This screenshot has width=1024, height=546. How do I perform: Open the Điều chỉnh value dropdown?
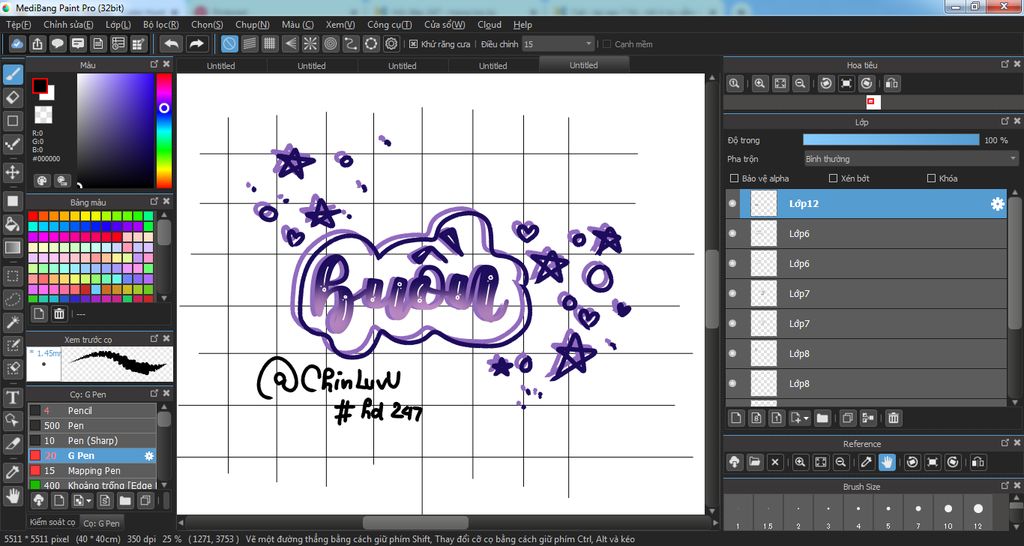tap(558, 44)
